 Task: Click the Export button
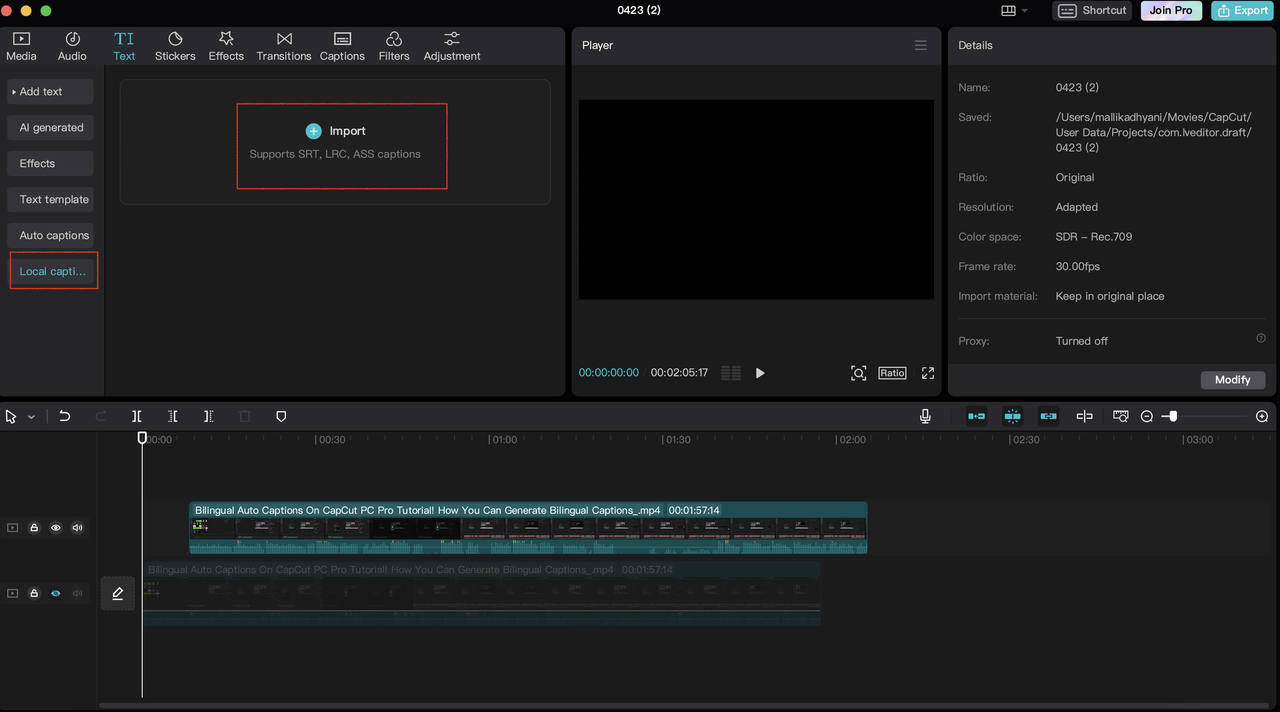[x=1241, y=11]
